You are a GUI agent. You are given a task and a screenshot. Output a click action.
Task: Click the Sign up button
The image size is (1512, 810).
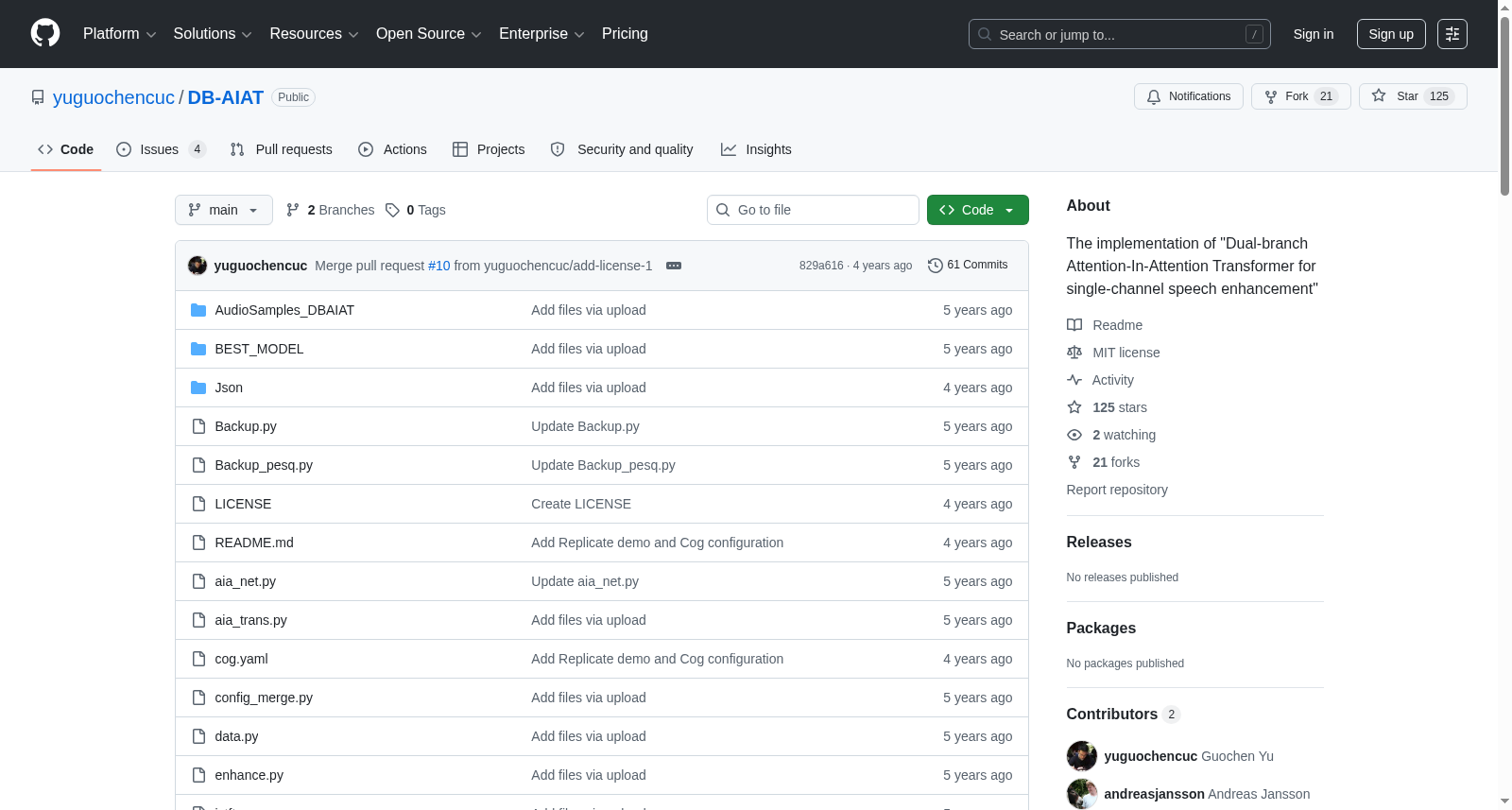point(1391,34)
